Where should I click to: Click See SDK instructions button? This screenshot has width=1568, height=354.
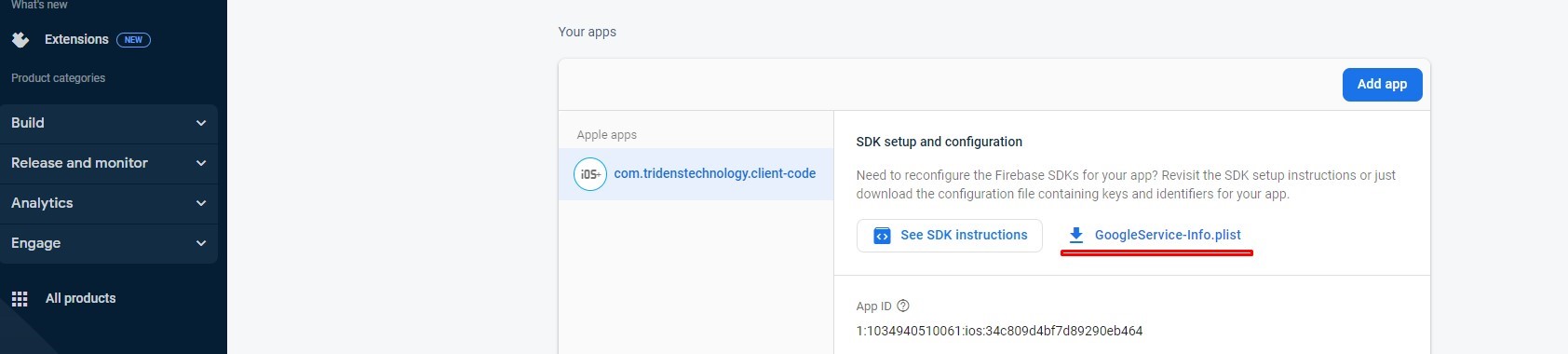(949, 236)
